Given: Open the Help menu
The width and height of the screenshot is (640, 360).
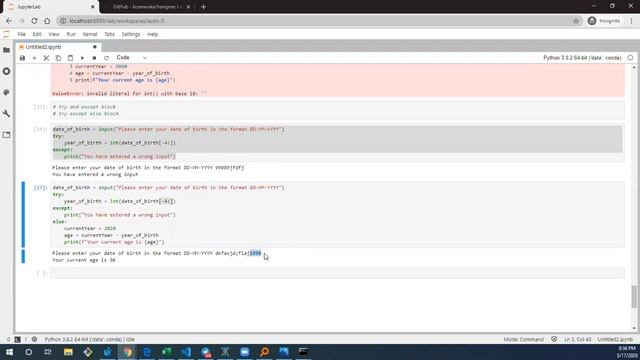Looking at the screenshot, I should tap(153, 34).
